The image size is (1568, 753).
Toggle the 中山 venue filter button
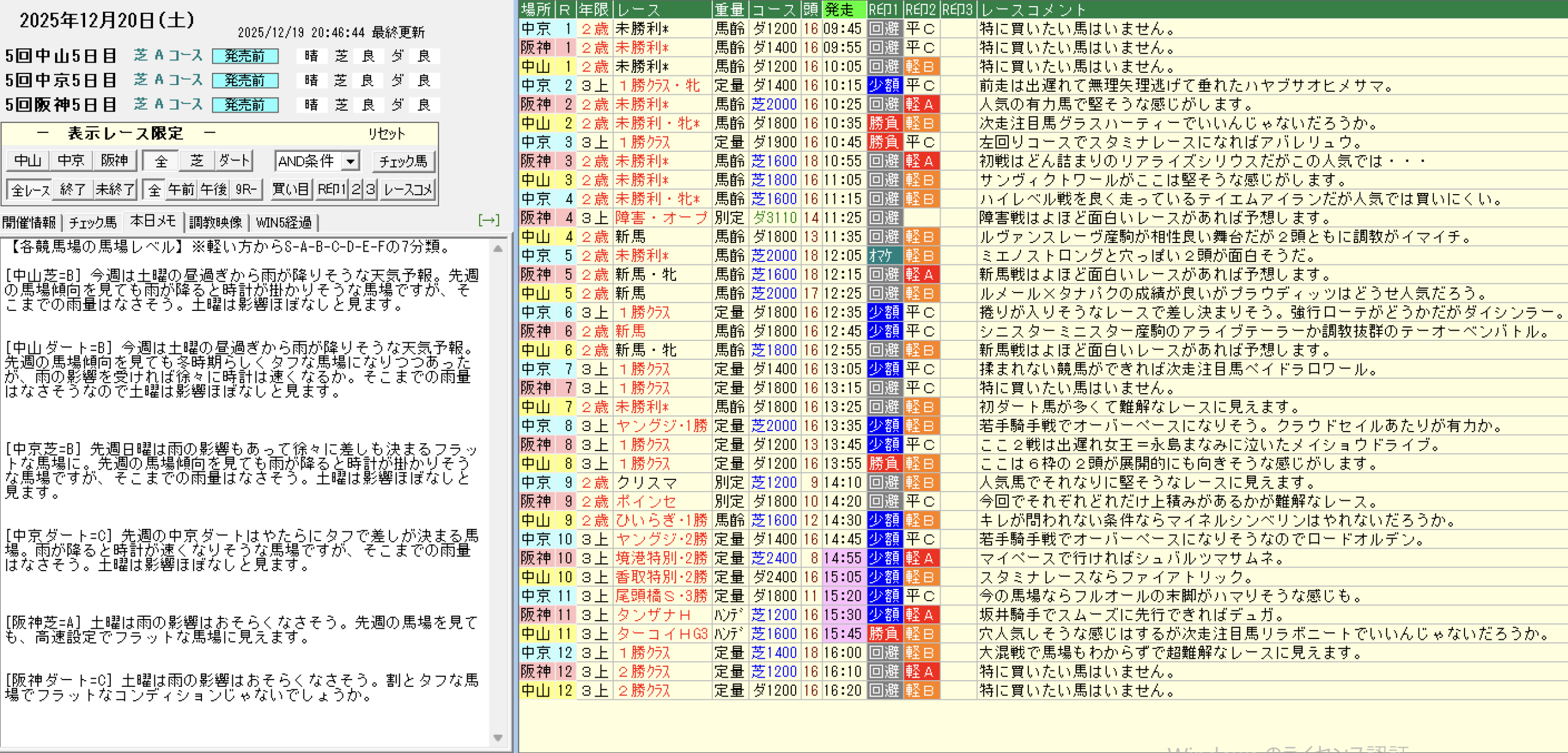[28, 161]
